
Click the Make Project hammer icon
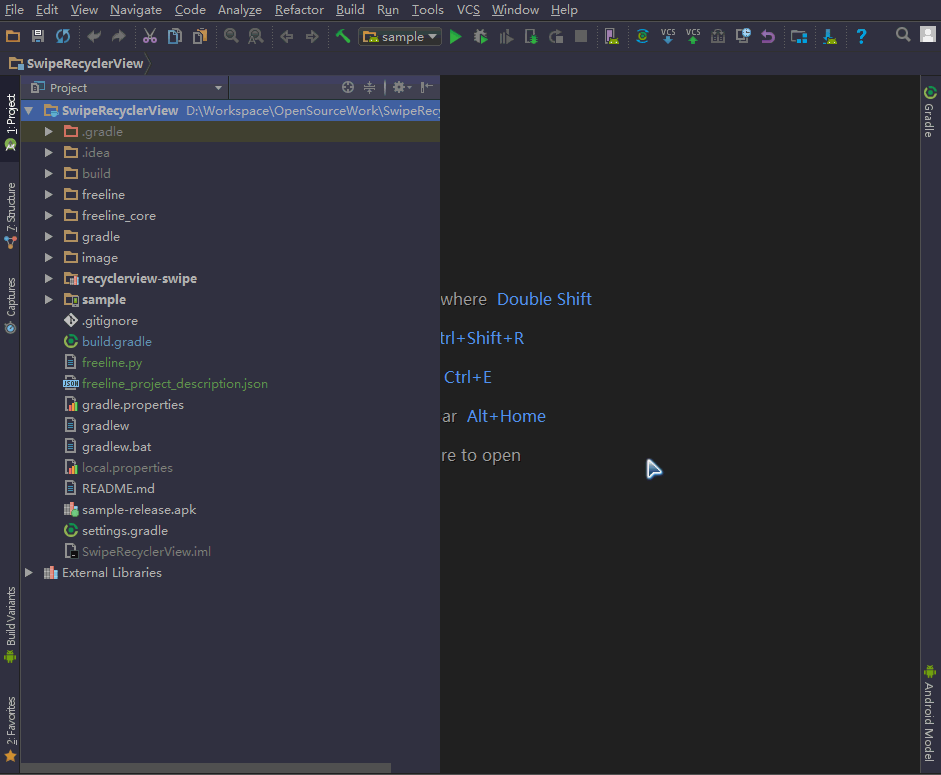343,37
